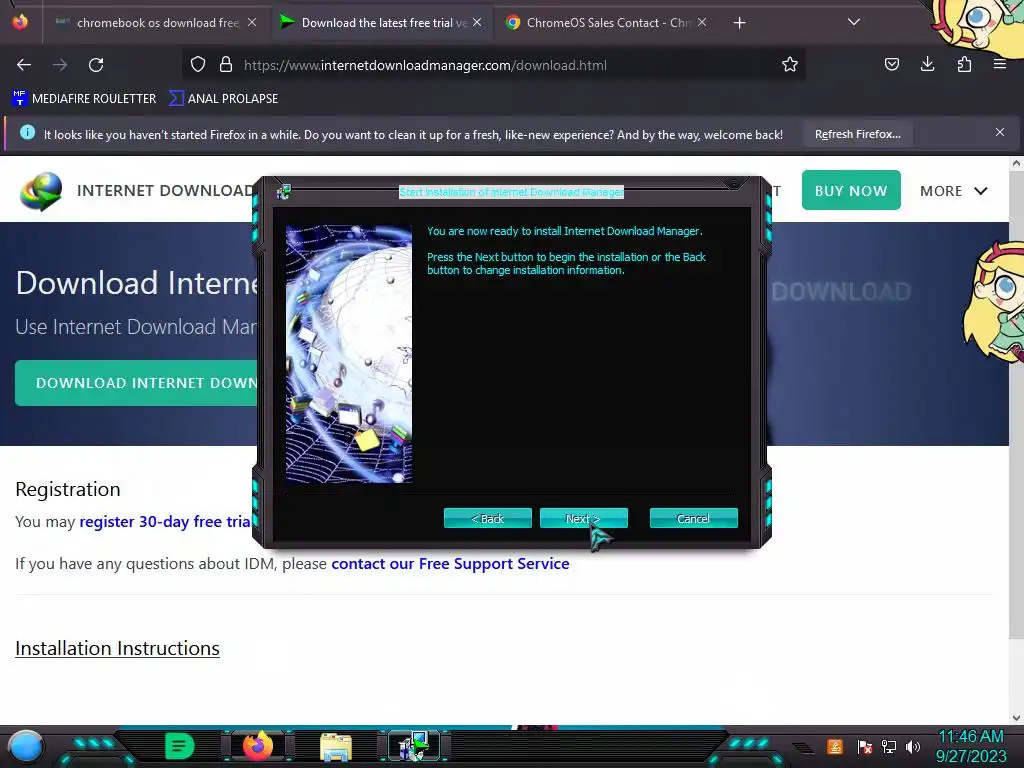Click the Firefox logo at tab bar start

(x=20, y=22)
